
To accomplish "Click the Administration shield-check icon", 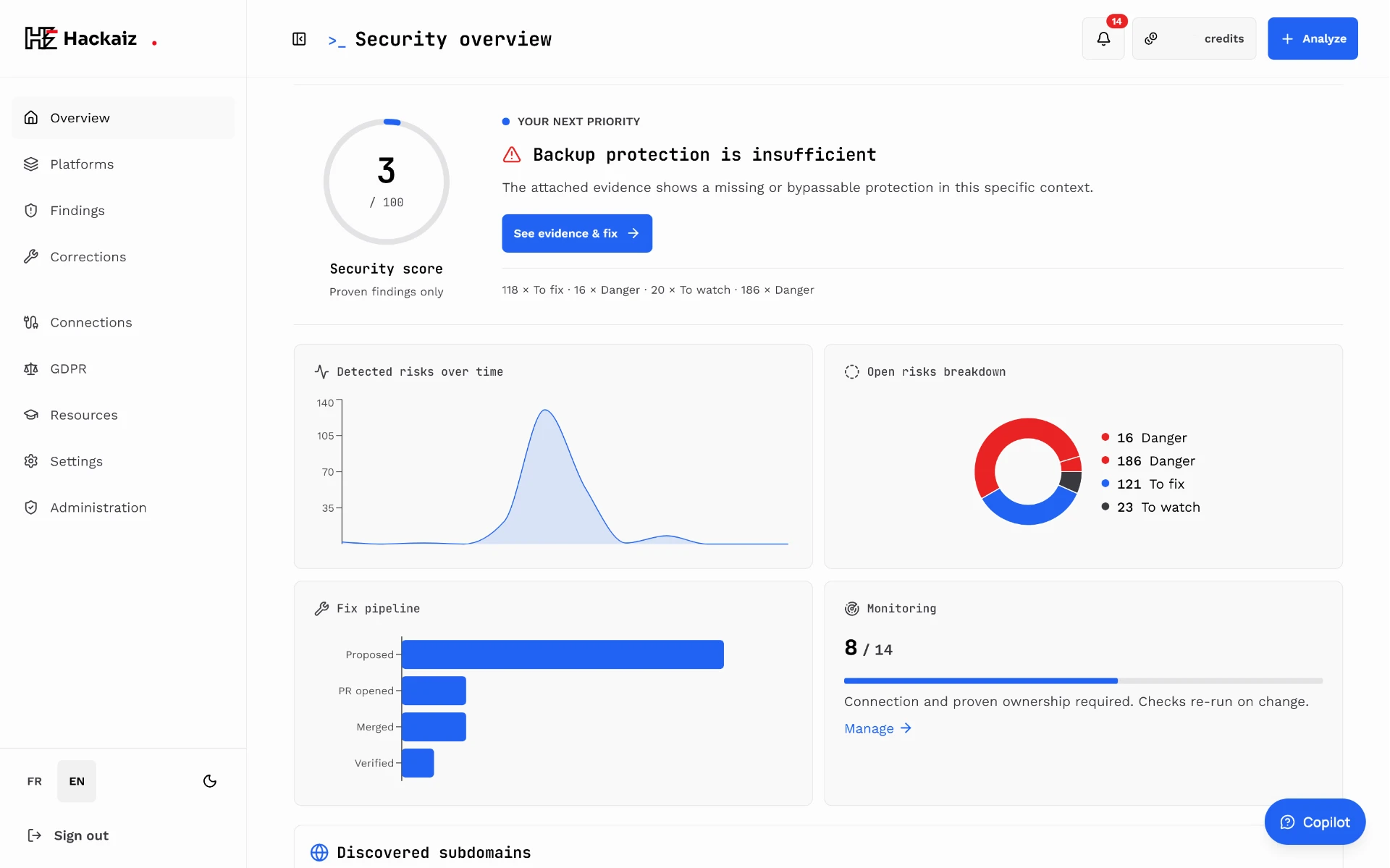I will tap(31, 507).
